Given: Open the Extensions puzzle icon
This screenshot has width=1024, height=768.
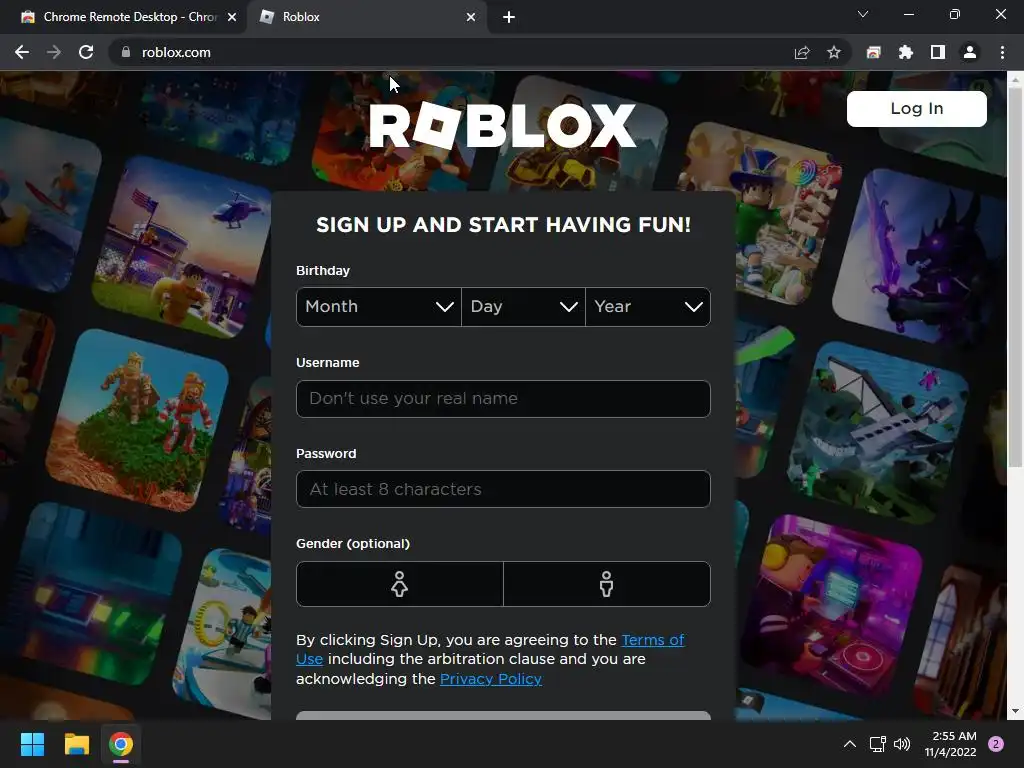Looking at the screenshot, I should 906,52.
